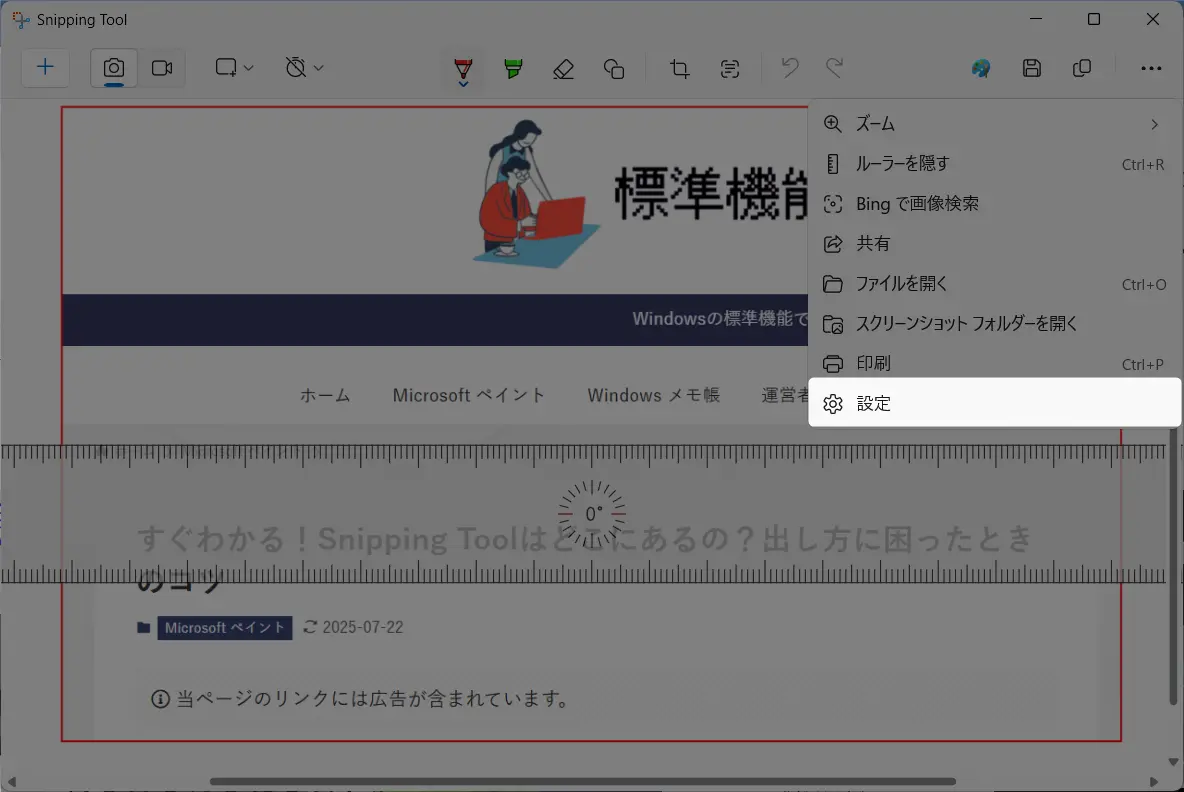Save the snip with floppy icon
1184x792 pixels.
point(1031,69)
